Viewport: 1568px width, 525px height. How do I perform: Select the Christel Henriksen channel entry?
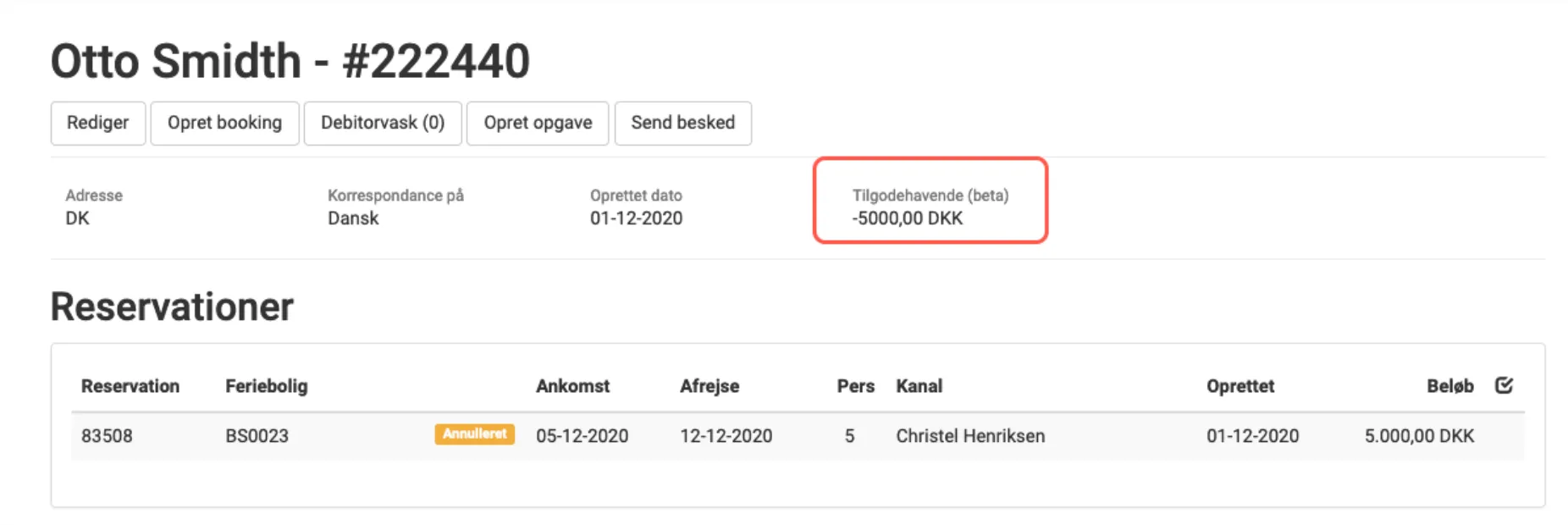(x=969, y=435)
